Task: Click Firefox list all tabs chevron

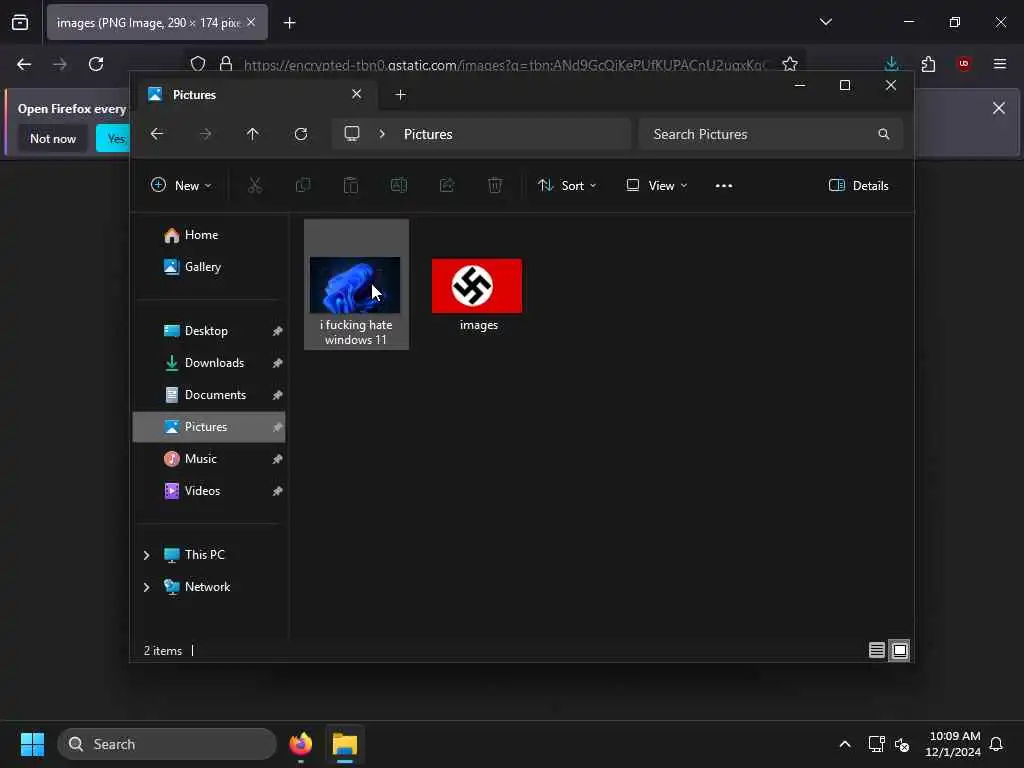Action: pyautogui.click(x=826, y=22)
